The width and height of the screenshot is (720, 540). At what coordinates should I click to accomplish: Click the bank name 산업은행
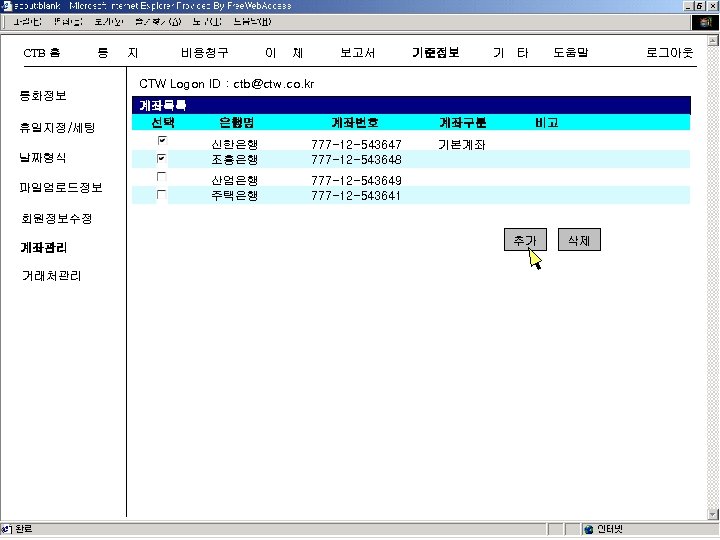pyautogui.click(x=235, y=180)
